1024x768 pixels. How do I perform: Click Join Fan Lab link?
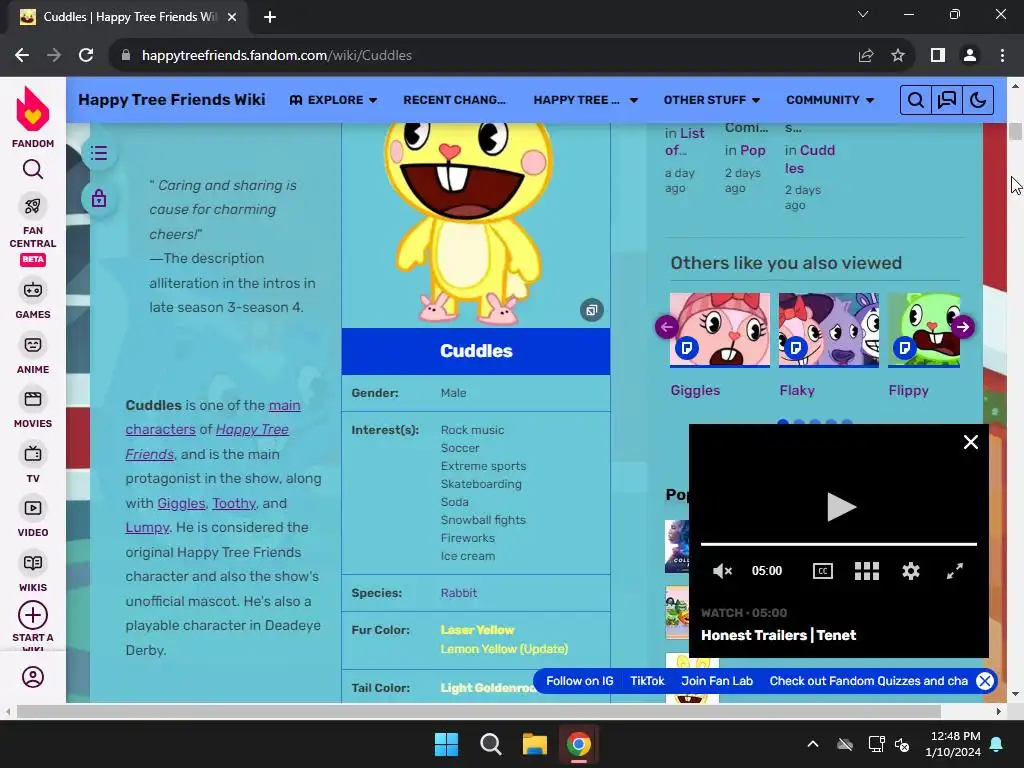click(x=717, y=681)
